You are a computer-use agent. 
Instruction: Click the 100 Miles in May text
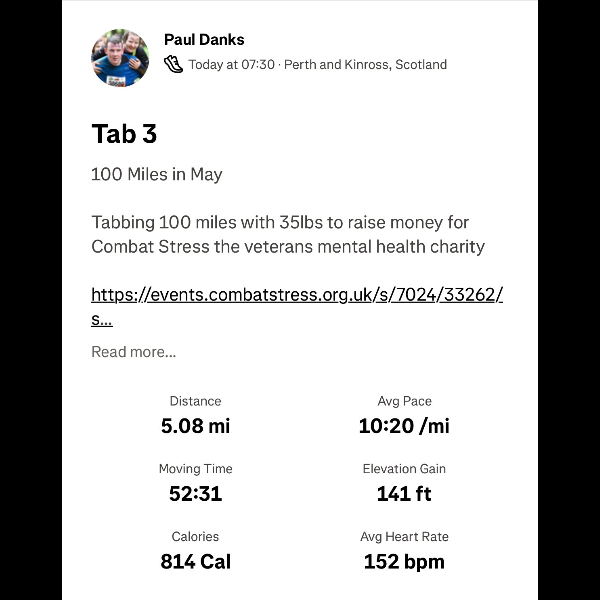(x=157, y=174)
